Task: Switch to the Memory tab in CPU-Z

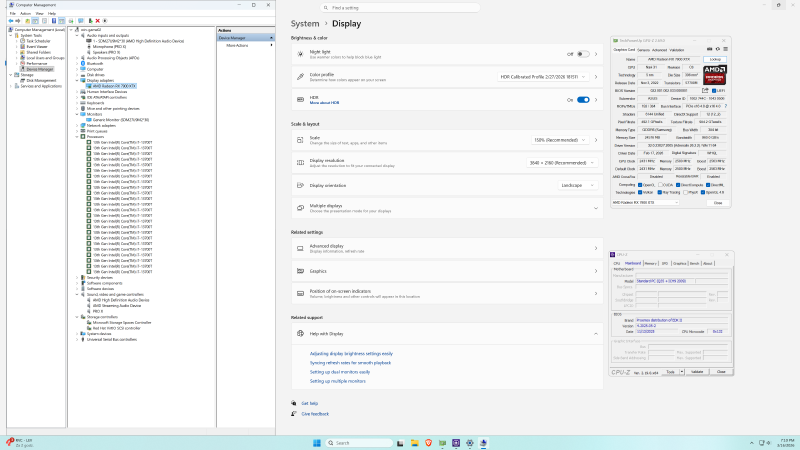Action: (650, 263)
